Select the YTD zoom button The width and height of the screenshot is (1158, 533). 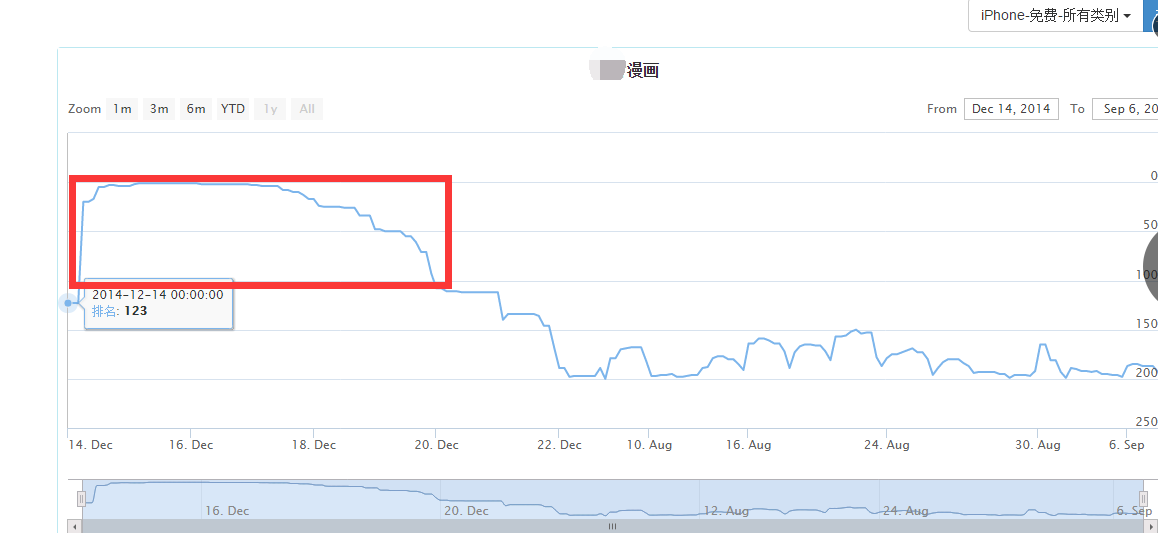pyautogui.click(x=233, y=109)
